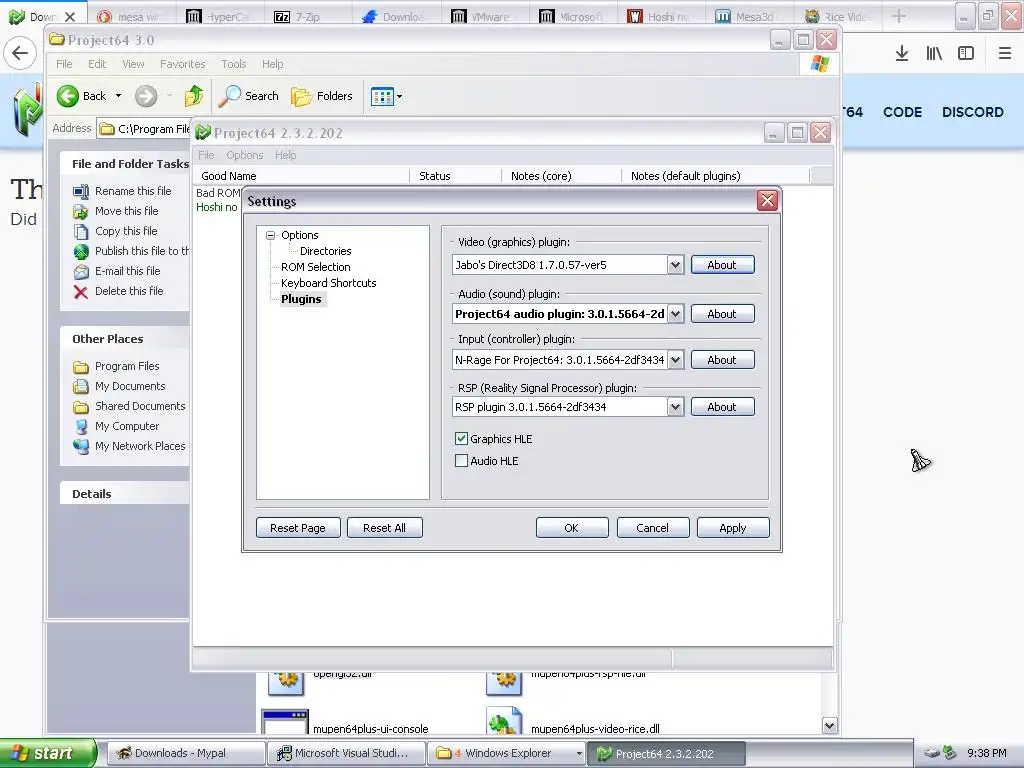Image resolution: width=1024 pixels, height=768 pixels.
Task: Toggle Folders pane in Explorer toolbar
Action: 322,96
